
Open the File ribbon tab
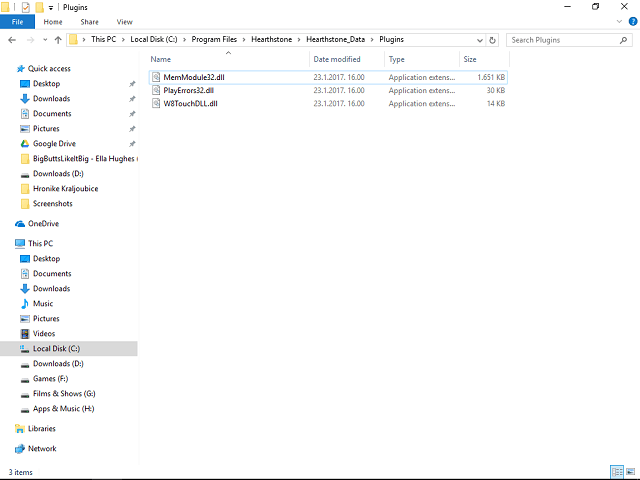17,22
